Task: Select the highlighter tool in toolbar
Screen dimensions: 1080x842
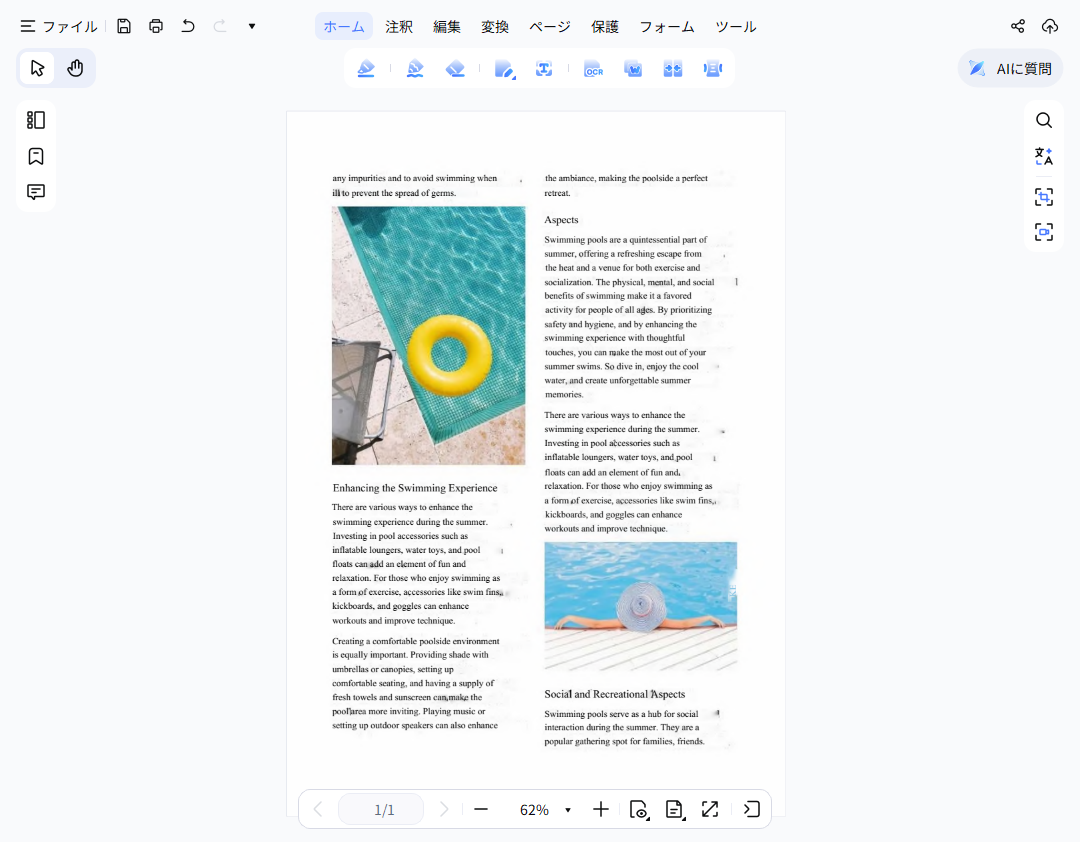Action: tap(366, 69)
